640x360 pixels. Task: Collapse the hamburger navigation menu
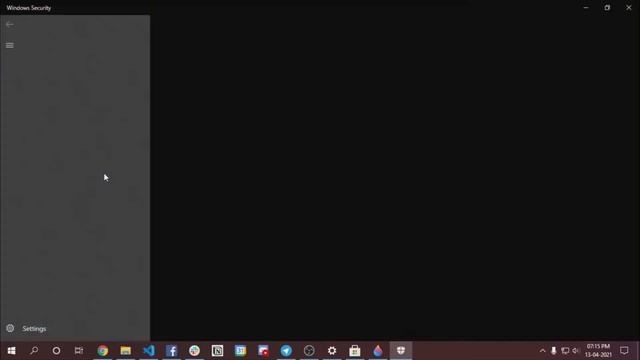(10, 45)
